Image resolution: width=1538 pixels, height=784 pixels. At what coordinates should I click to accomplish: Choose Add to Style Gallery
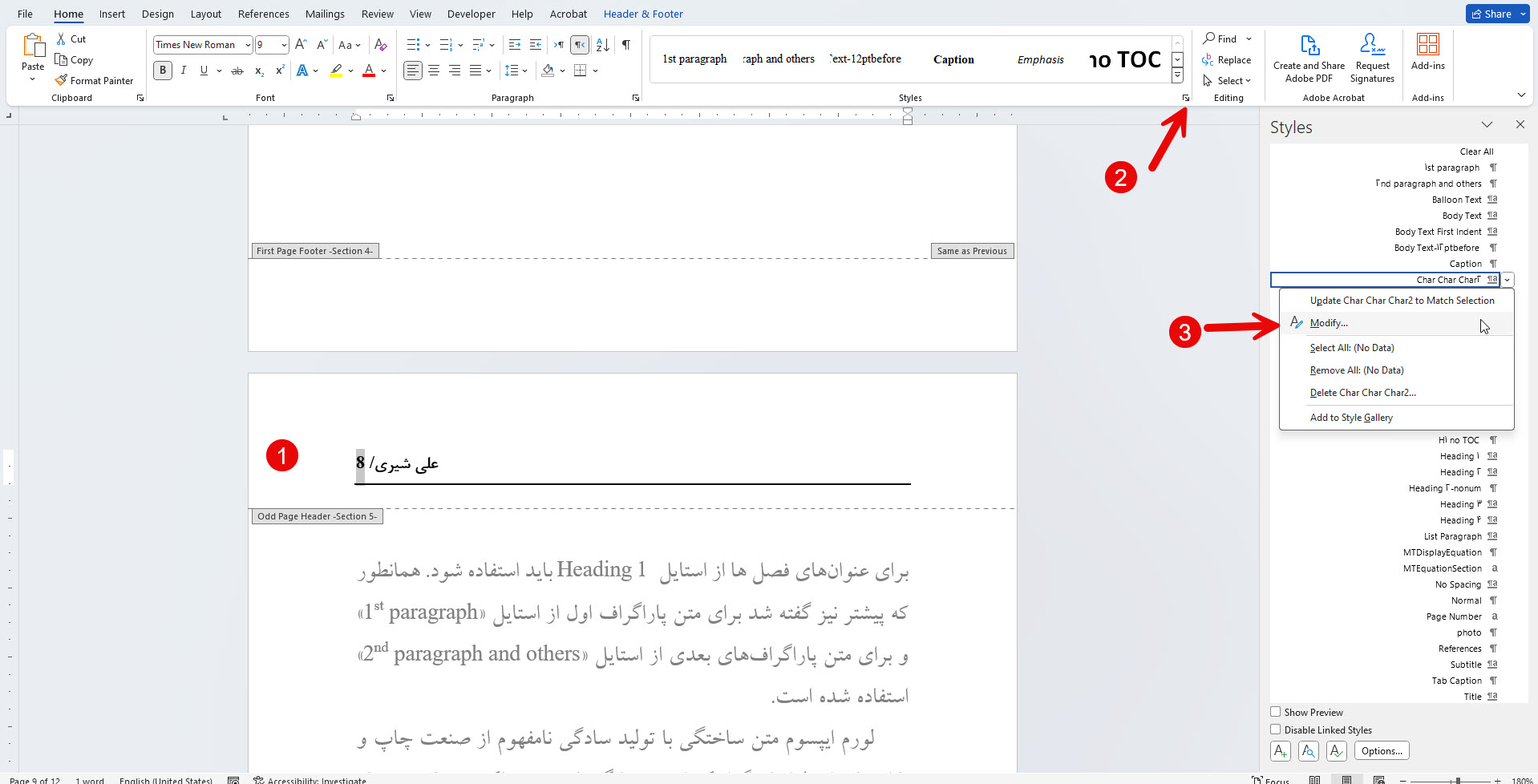tap(1396, 418)
